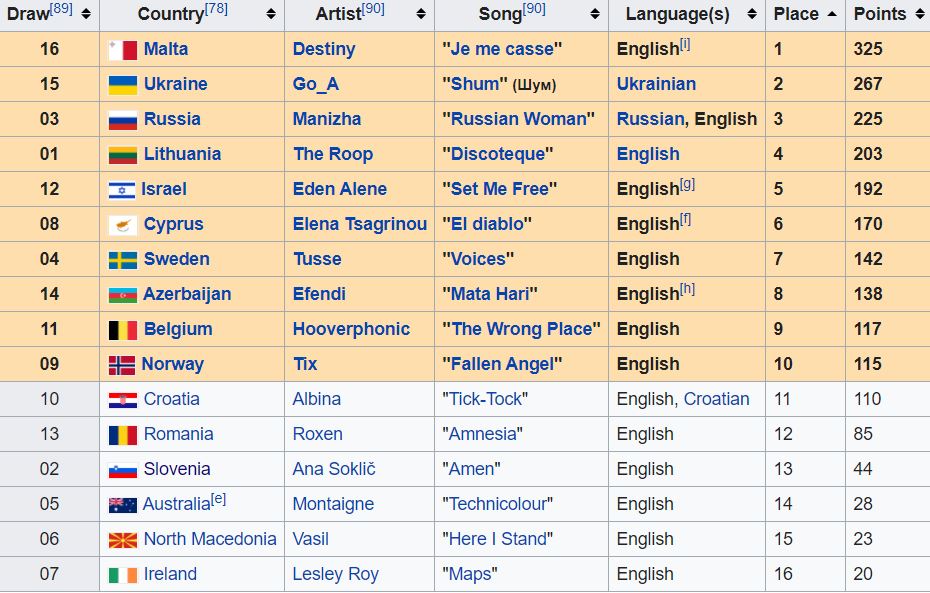Follow the Croatian language link
This screenshot has height=593, width=930.
(716, 399)
